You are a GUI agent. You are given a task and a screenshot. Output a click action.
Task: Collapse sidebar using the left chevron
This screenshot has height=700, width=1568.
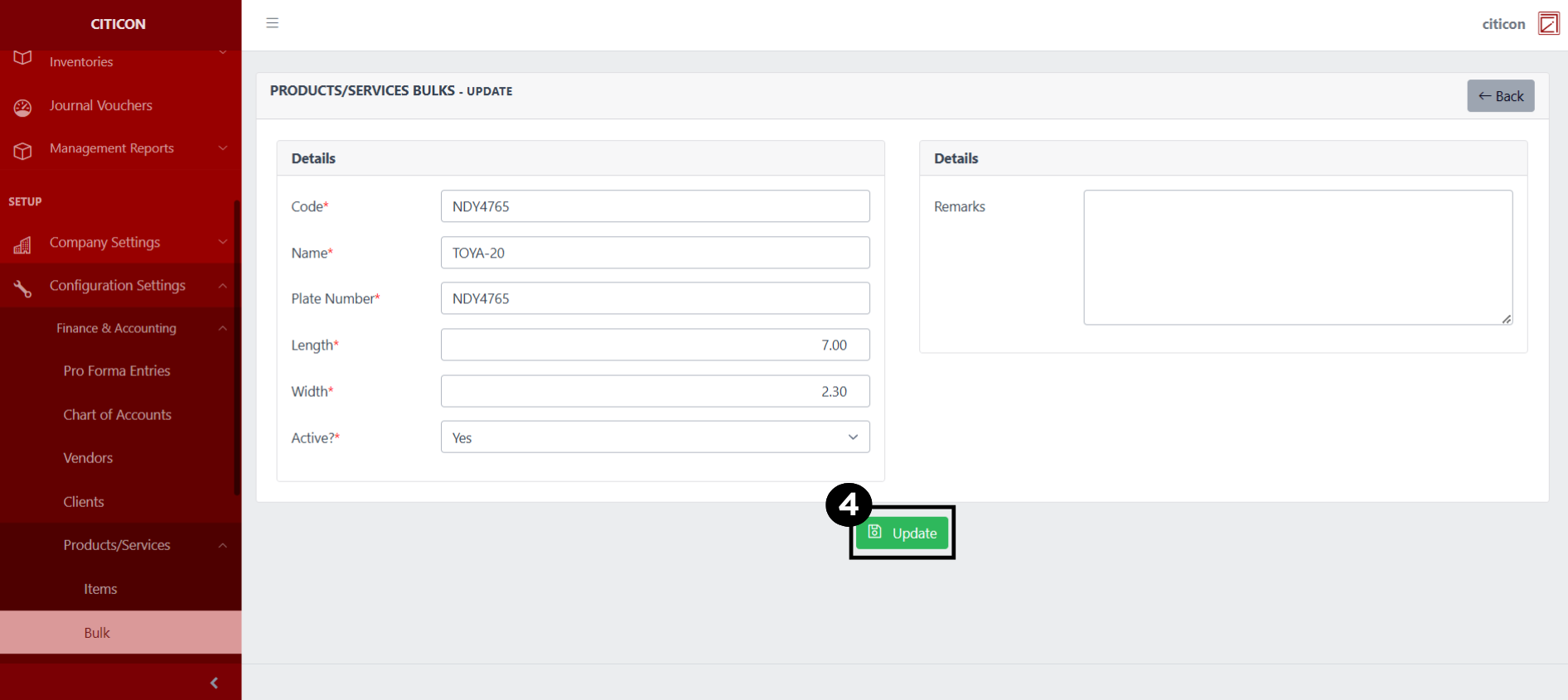click(x=215, y=683)
